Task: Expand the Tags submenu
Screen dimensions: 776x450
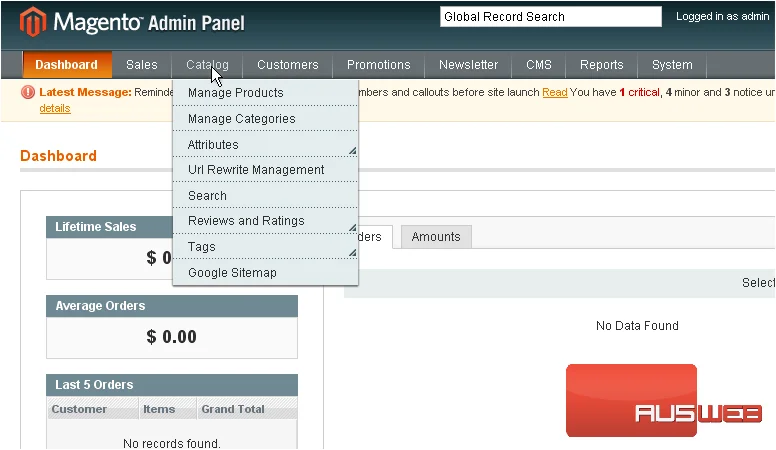Action: [265, 247]
